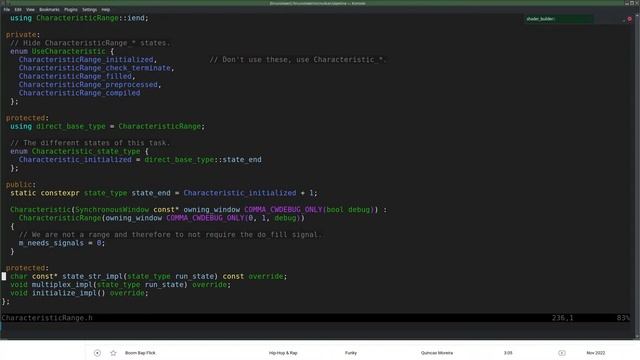The width and height of the screenshot is (640, 360).
Task: Click the 'char const* state_str_impl' line
Action: click(149, 276)
